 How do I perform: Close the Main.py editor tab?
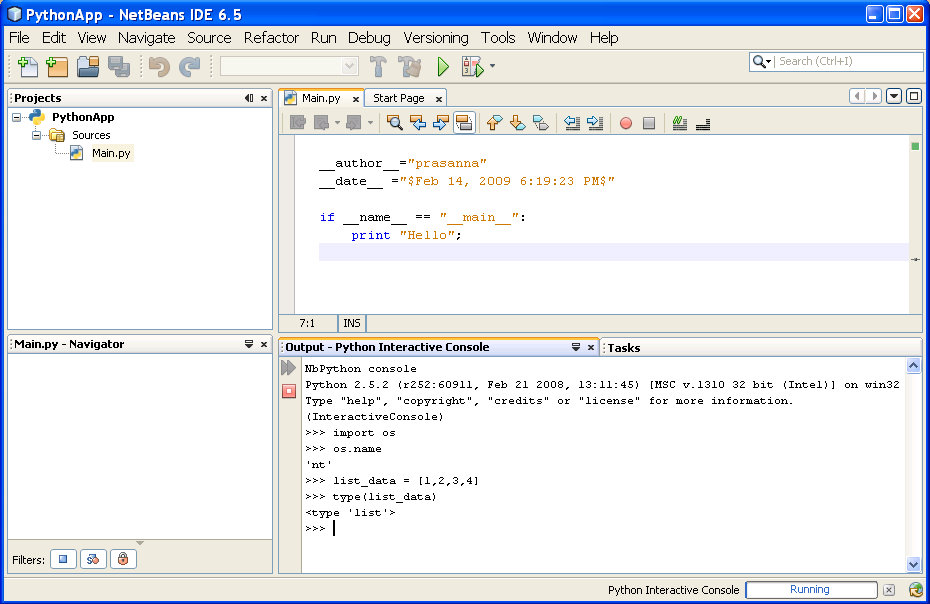(x=356, y=99)
